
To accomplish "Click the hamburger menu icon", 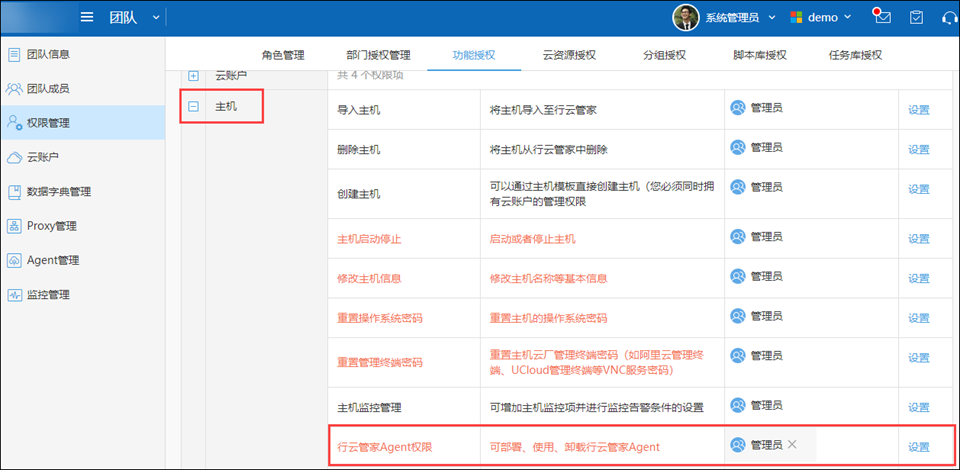I will 88,17.
